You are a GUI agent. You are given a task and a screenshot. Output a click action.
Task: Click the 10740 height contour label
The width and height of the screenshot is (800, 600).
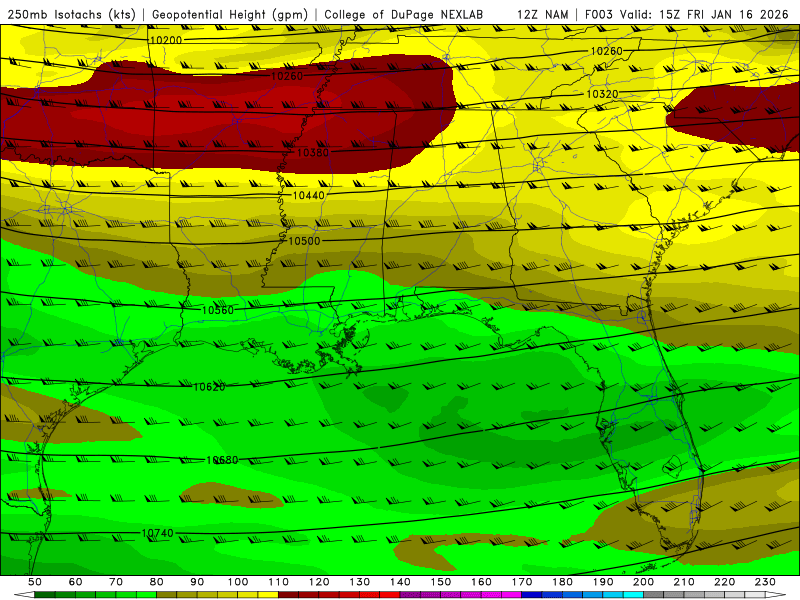[157, 533]
